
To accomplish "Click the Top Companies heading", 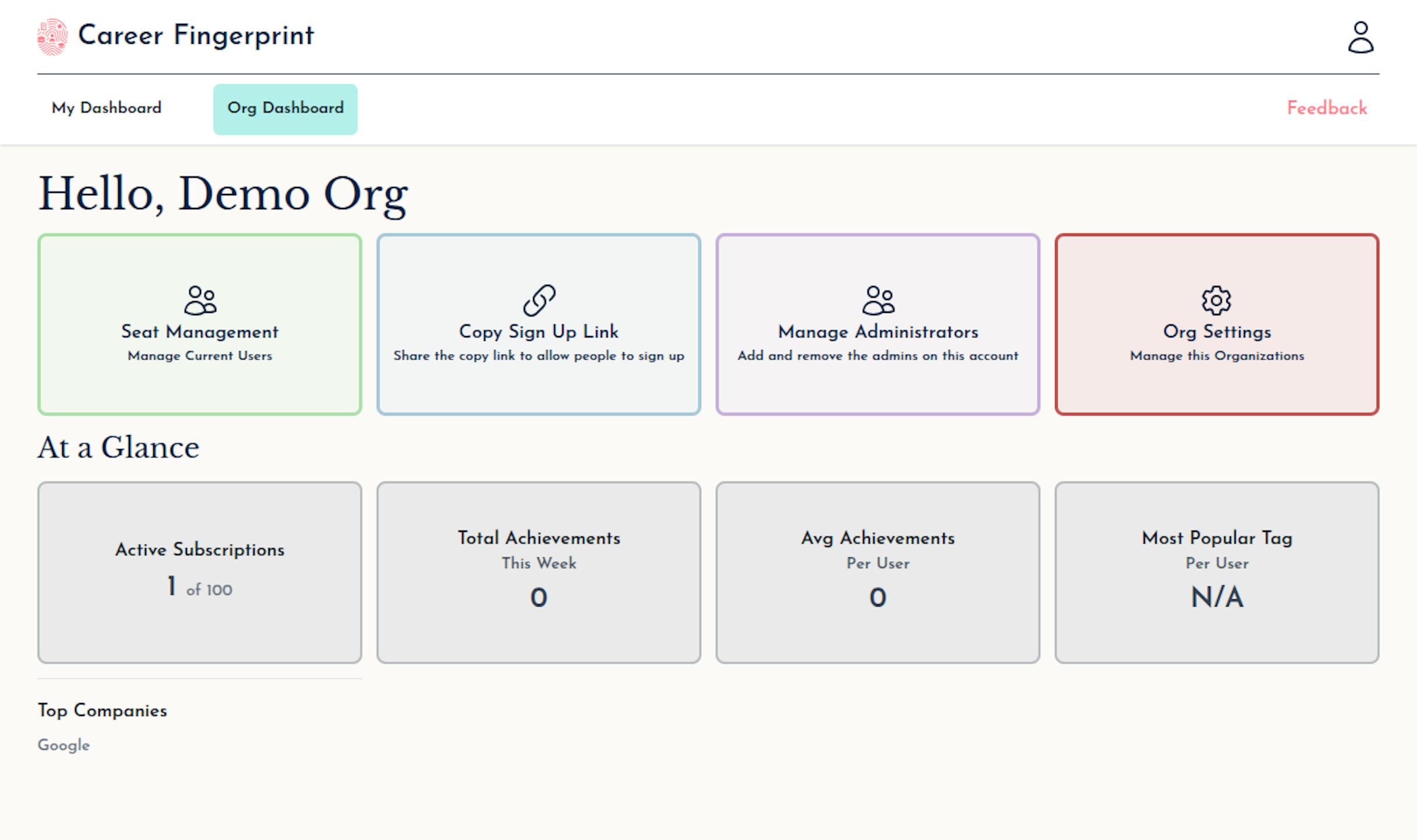I will (103, 711).
